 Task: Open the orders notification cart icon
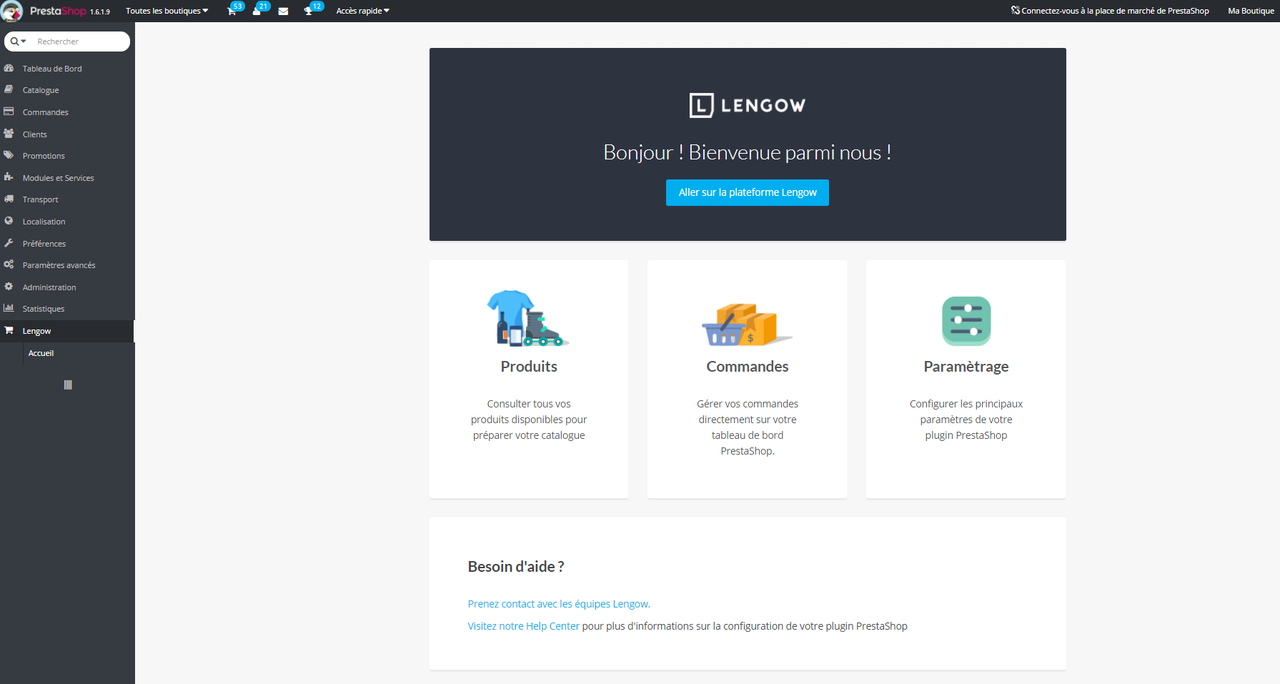coord(232,11)
